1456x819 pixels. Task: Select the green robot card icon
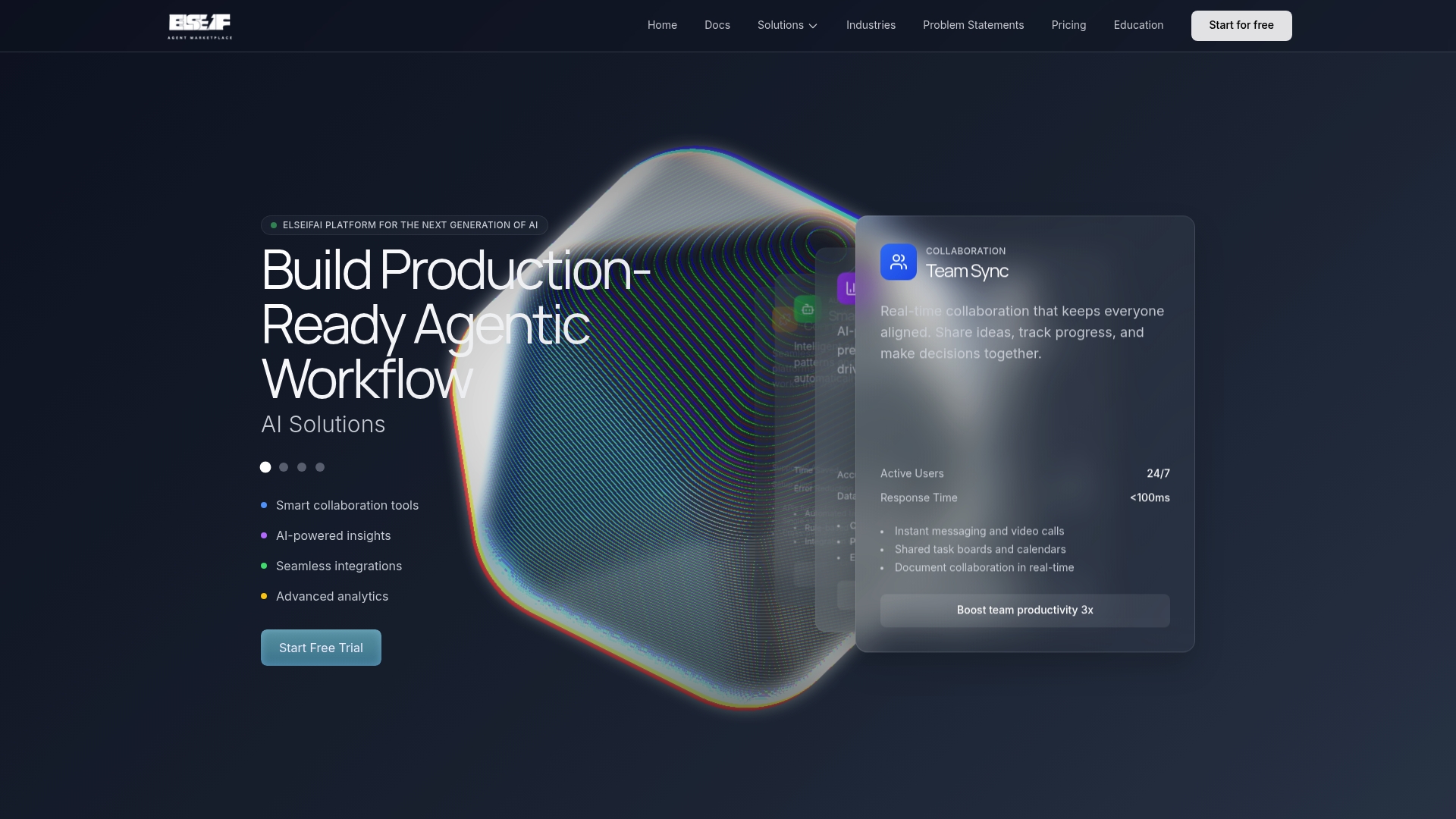pos(807,309)
